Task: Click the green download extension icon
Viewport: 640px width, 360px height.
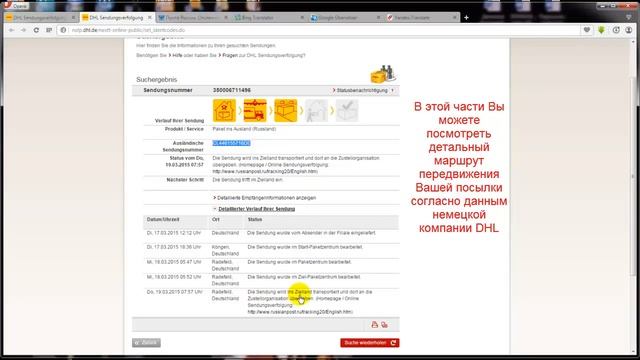Action: pos(601,30)
